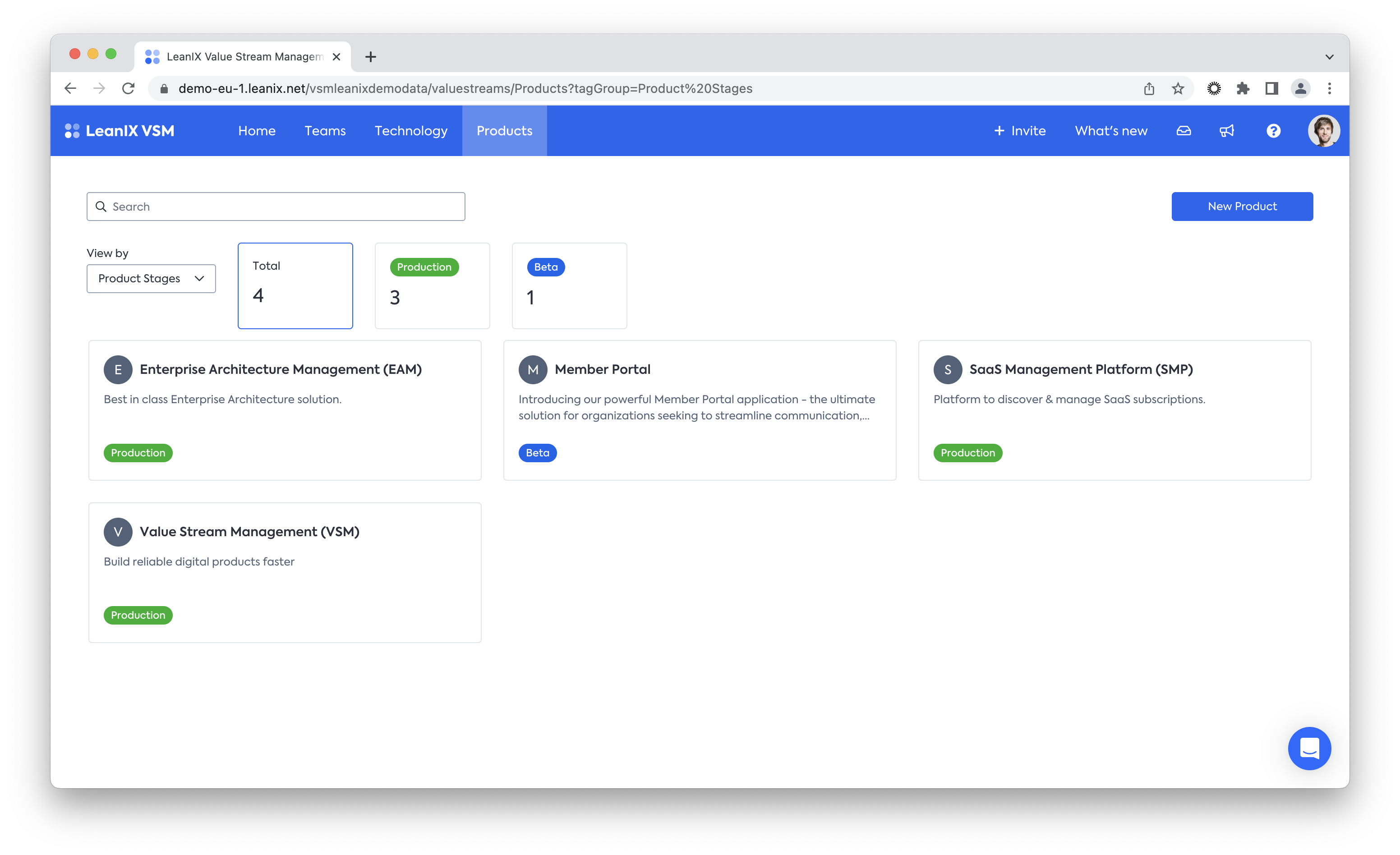Expand the Product Stages dropdown

click(151, 278)
